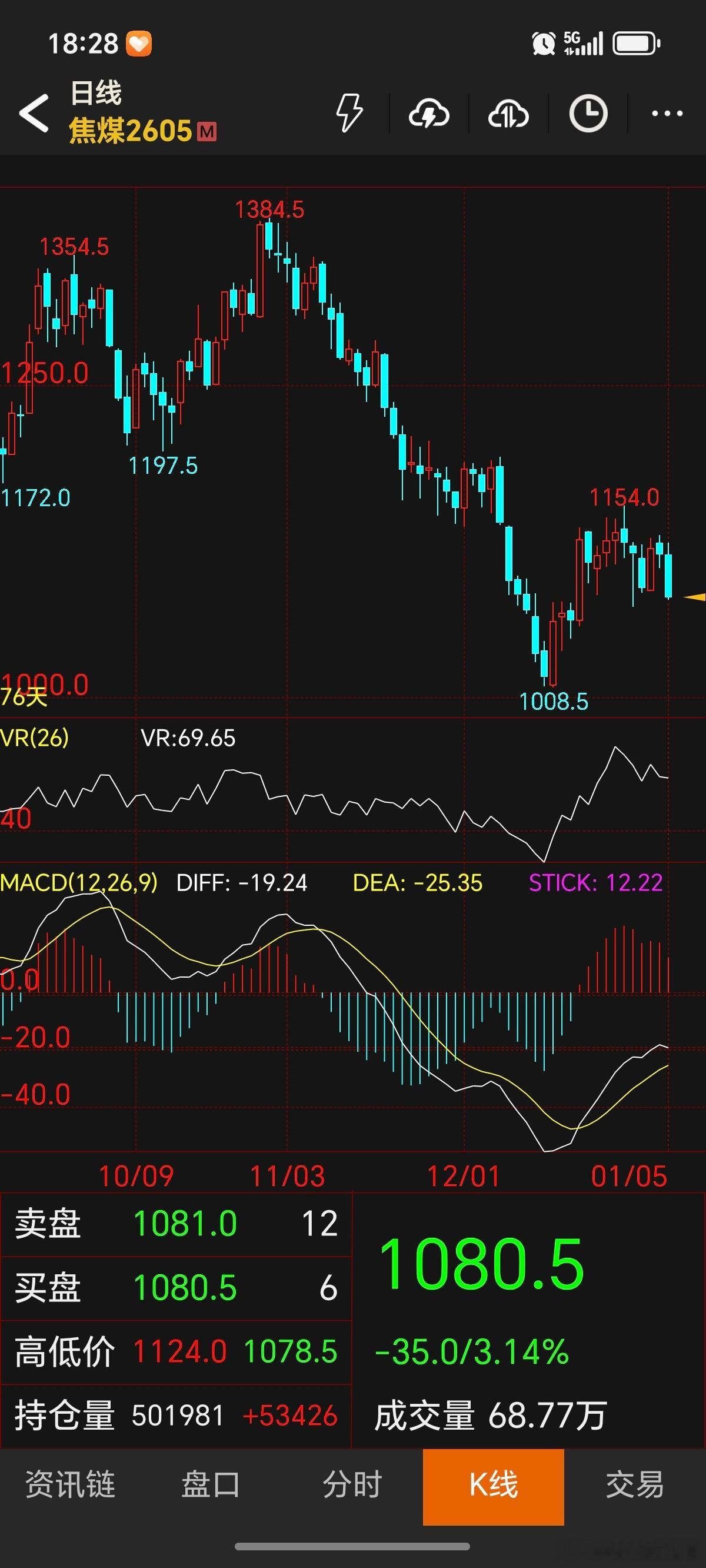
Task: Tap the DEA: -25.35 readout
Action: (x=418, y=883)
